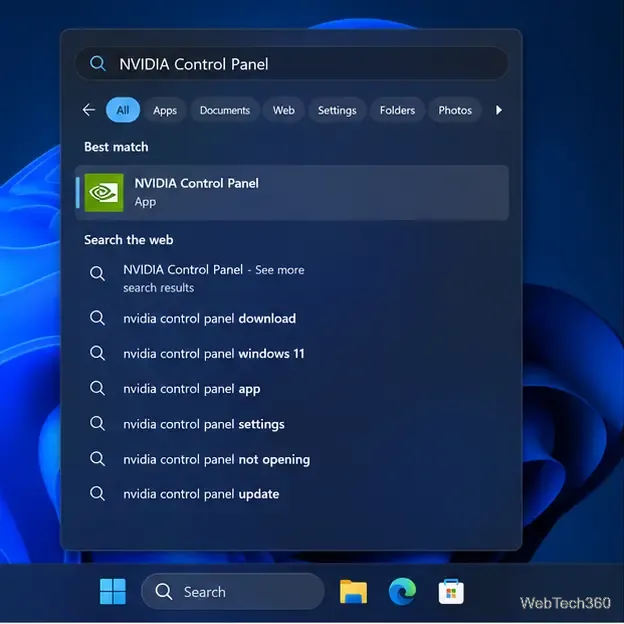This screenshot has width=624, height=624.
Task: Click magnifier icon beside 'update' suggestion
Action: click(97, 493)
